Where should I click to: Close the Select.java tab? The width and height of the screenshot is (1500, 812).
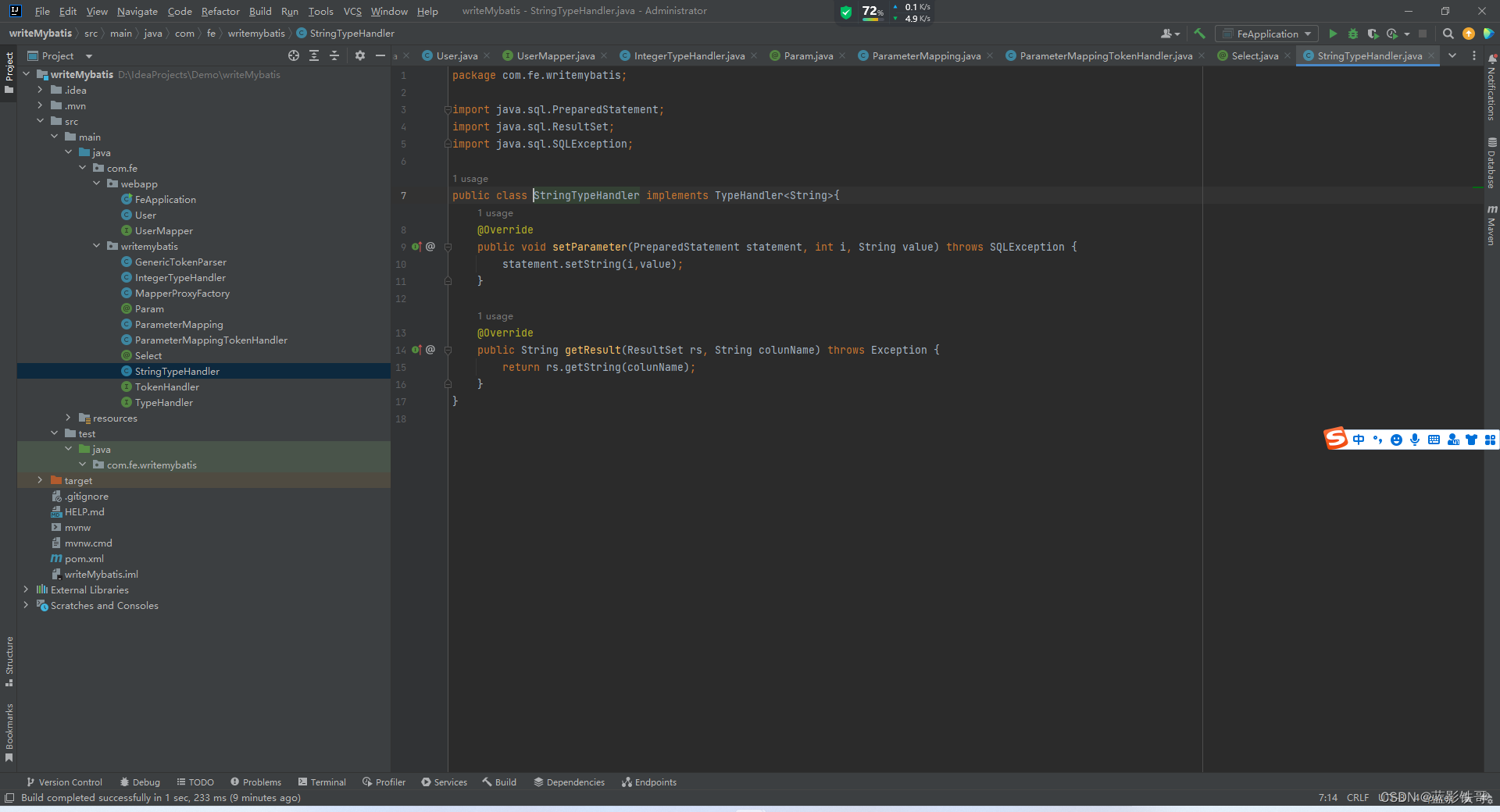click(1287, 55)
